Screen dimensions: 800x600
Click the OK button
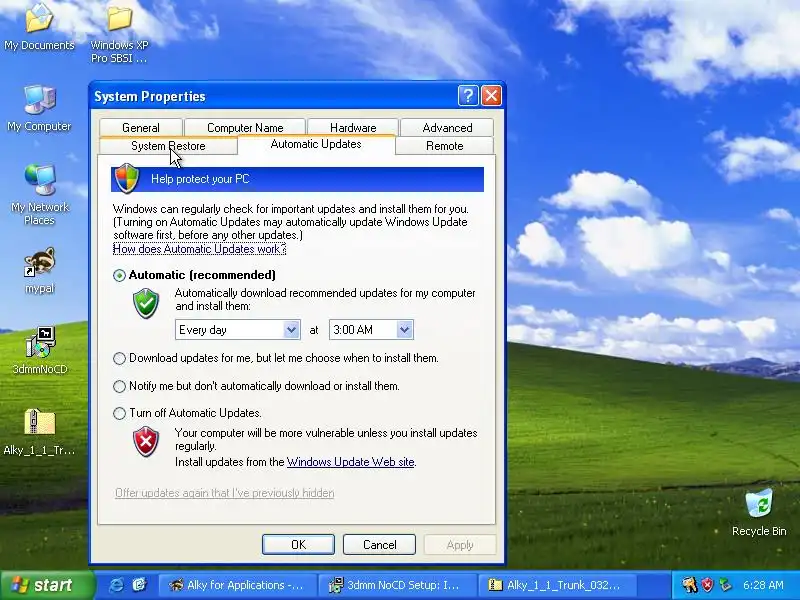click(298, 544)
